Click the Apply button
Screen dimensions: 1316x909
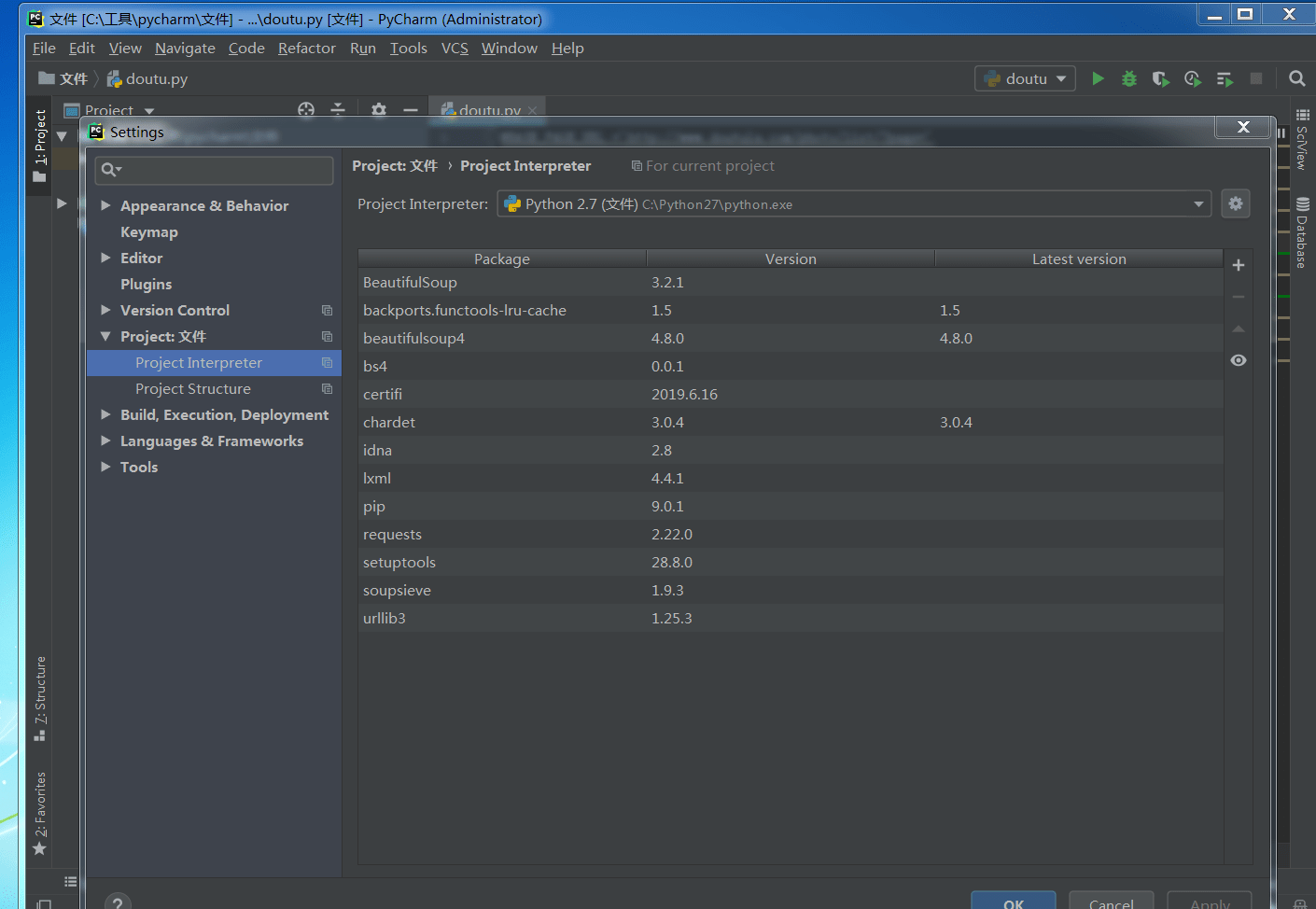[x=1210, y=902]
